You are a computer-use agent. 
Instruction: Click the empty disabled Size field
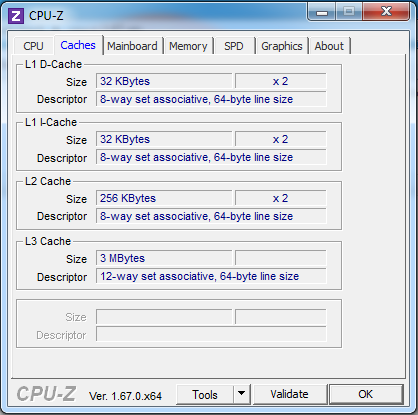coord(164,317)
